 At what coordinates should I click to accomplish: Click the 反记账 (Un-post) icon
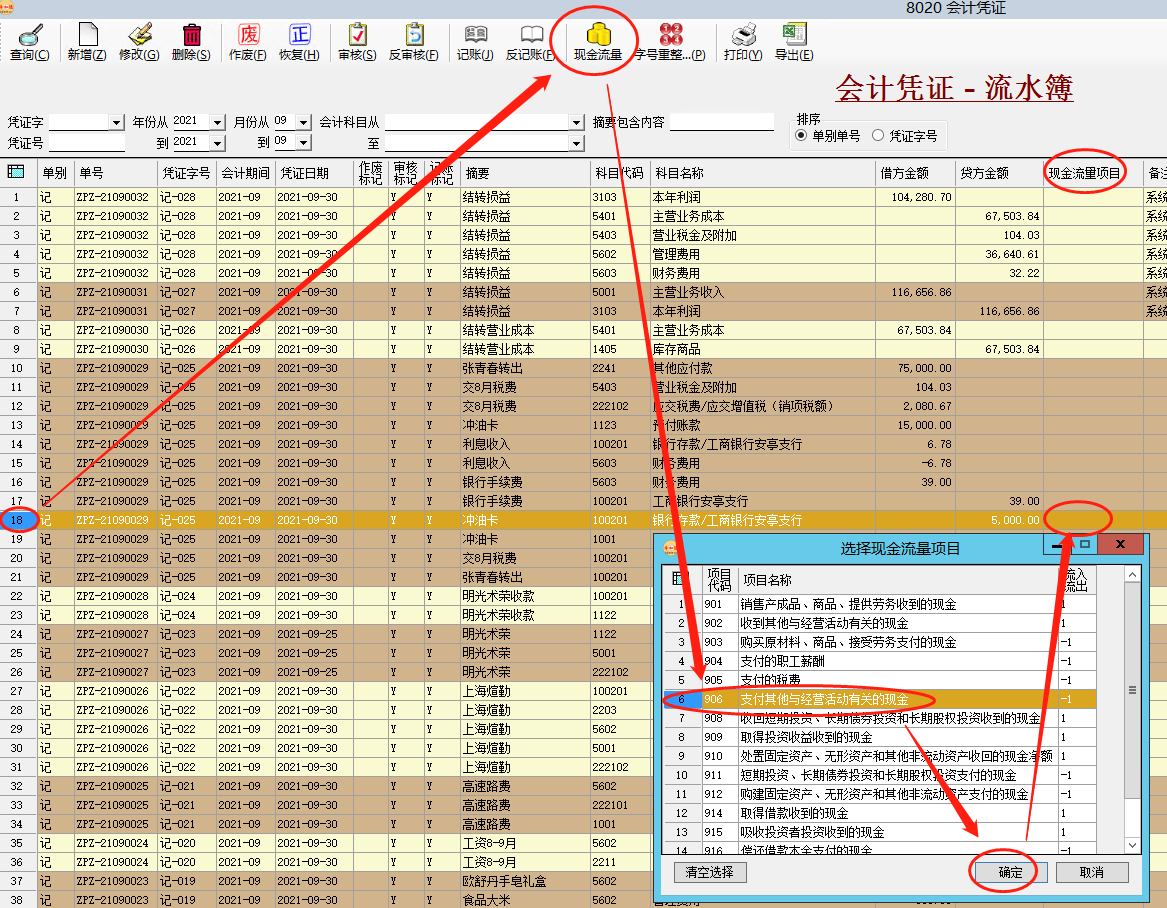click(531, 42)
